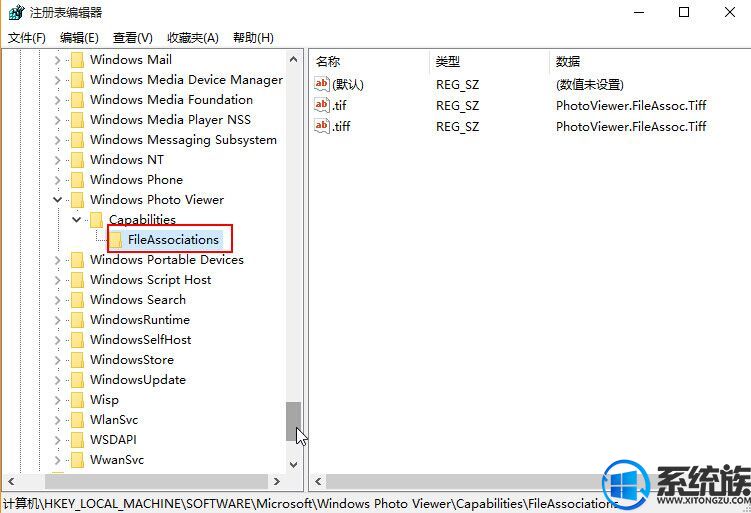
Task: Expand the Windows Media Device Manager key
Action: (57, 80)
